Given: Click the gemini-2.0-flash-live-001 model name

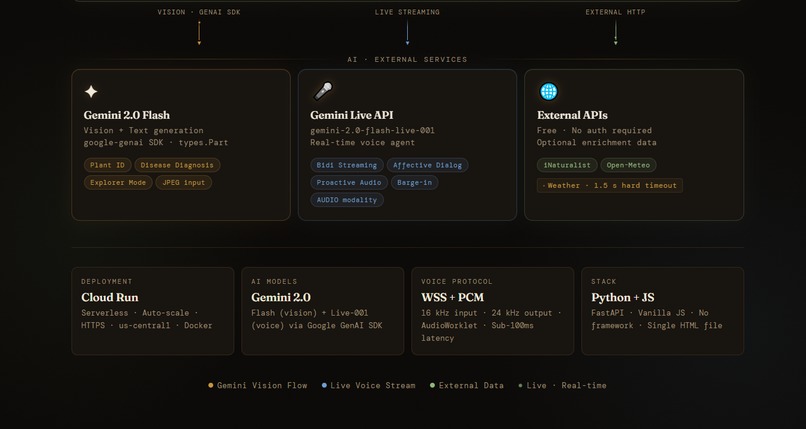Looking at the screenshot, I should pyautogui.click(x=373, y=130).
